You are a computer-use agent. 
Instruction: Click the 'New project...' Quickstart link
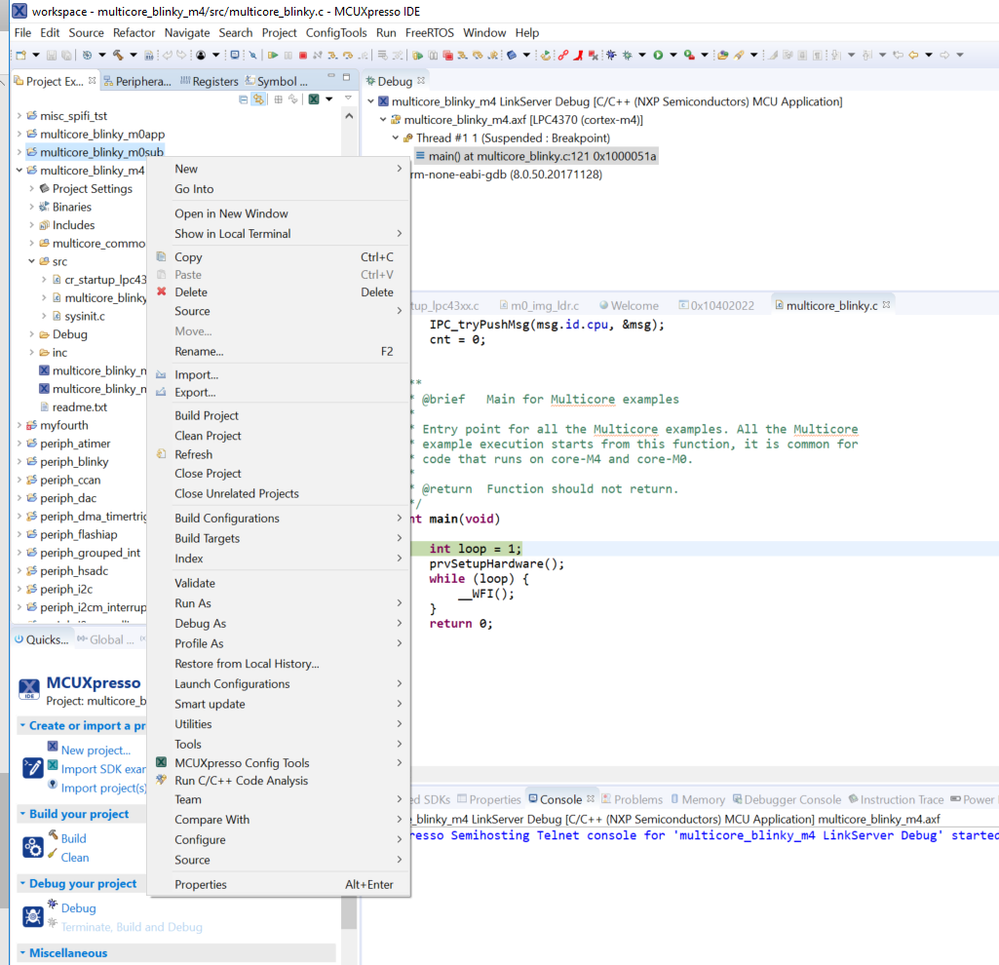click(95, 750)
